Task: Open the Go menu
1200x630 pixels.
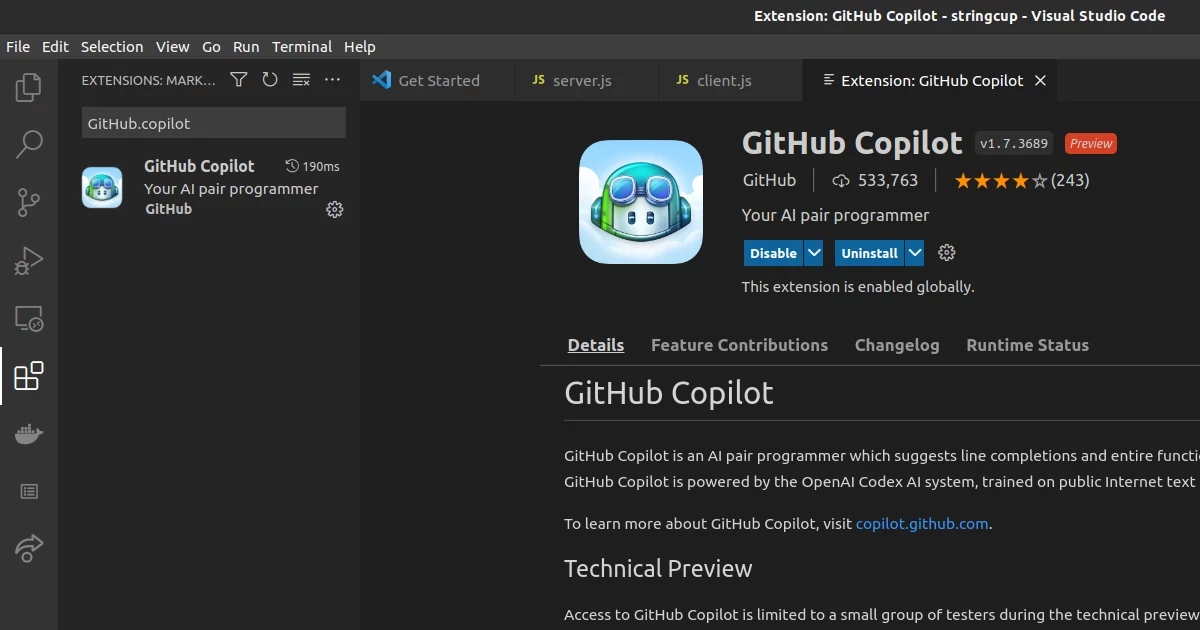Action: (x=211, y=47)
